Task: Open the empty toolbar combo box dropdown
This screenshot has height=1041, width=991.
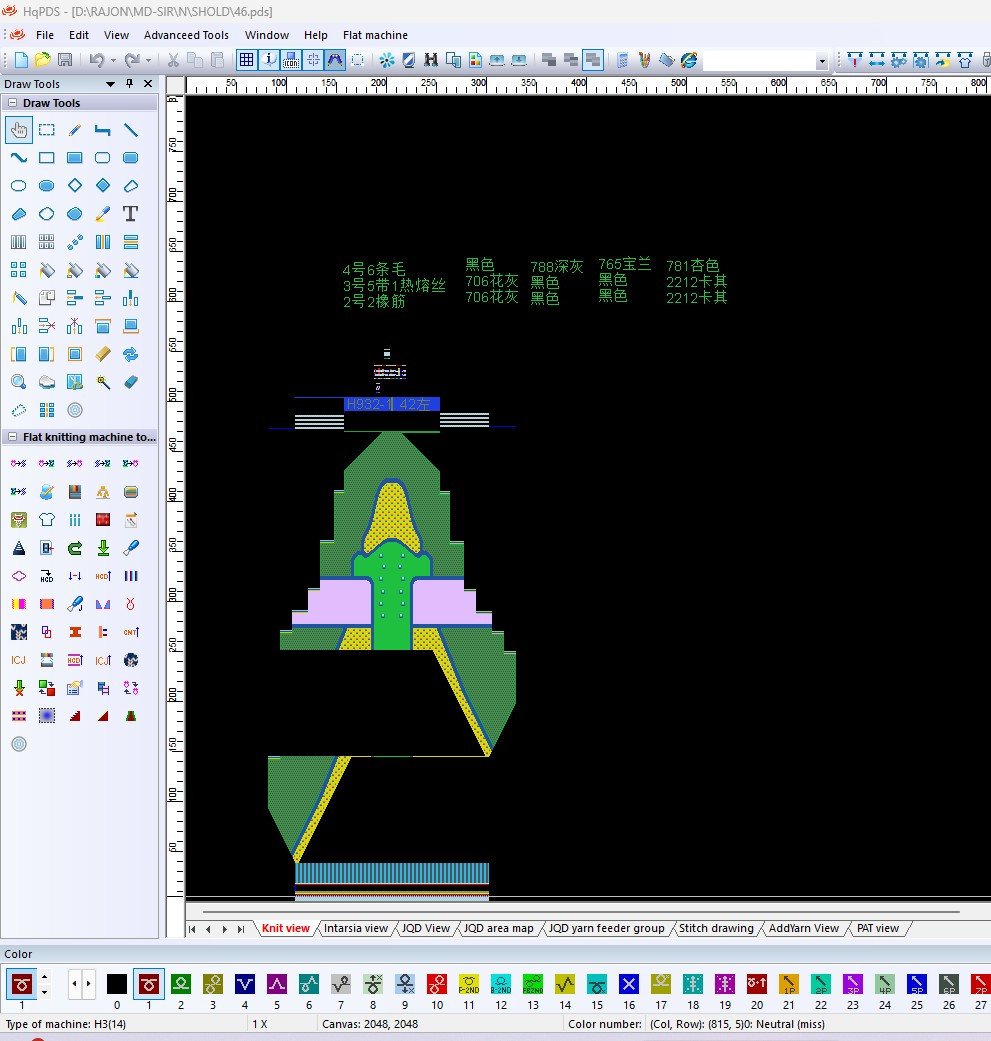Action: click(823, 61)
